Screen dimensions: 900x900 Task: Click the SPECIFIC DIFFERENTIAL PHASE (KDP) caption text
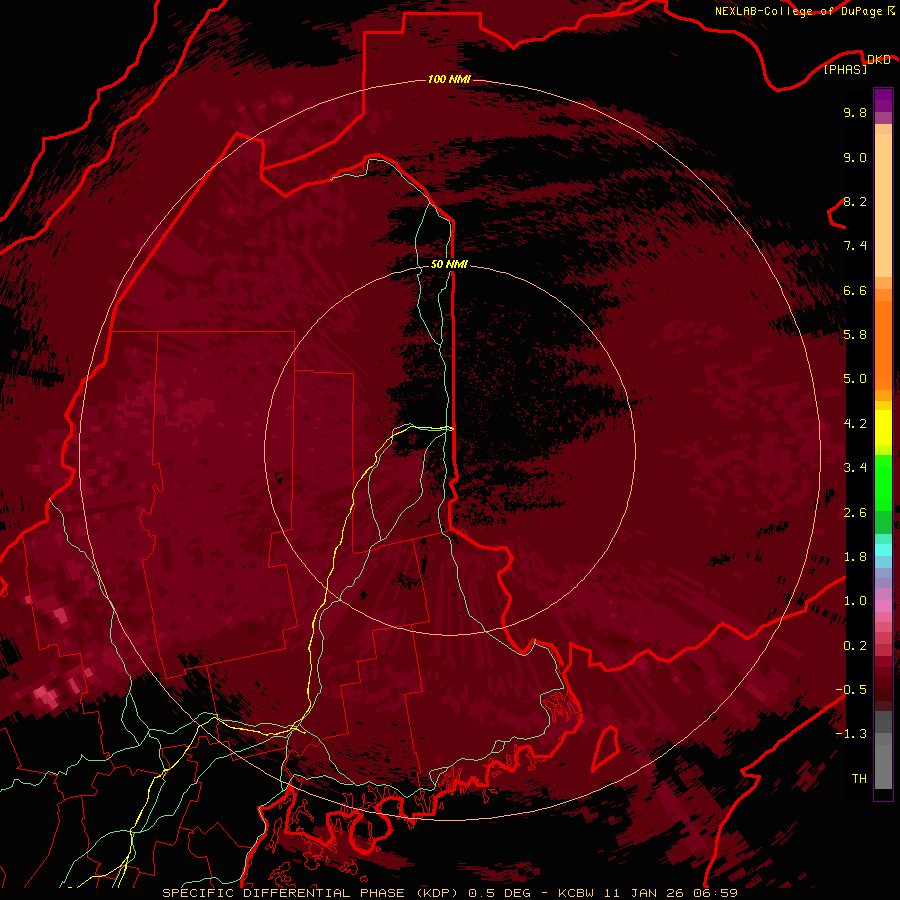point(312,893)
